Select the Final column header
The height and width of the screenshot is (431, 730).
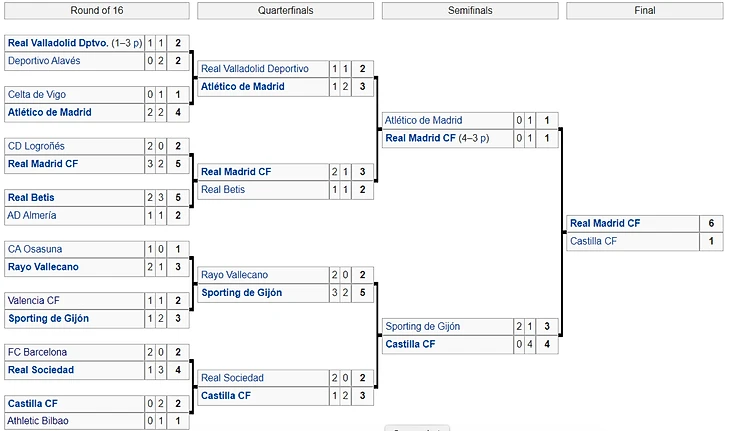pos(645,11)
